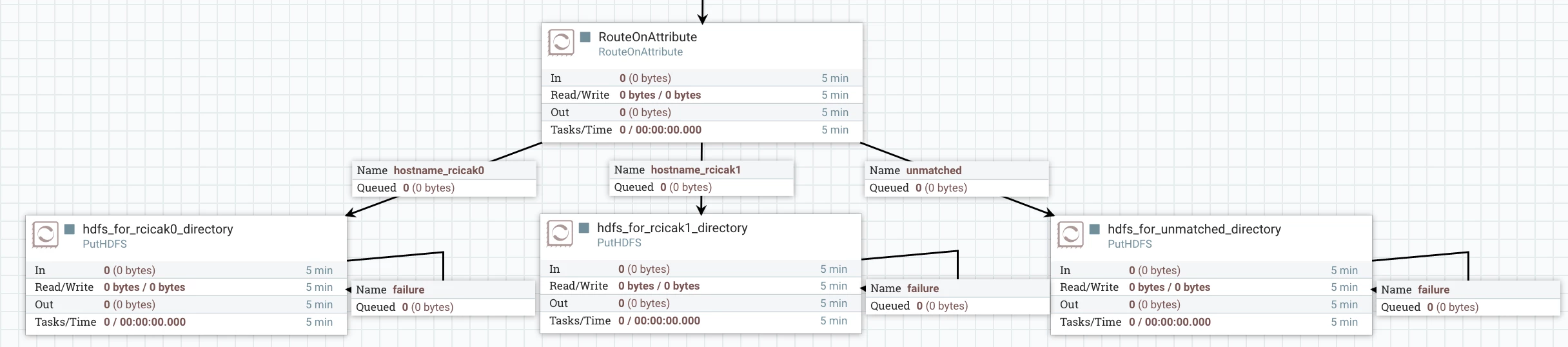Click Queued row of hostname_rcicak0 connection
The width and height of the screenshot is (1568, 347).
click(x=444, y=188)
